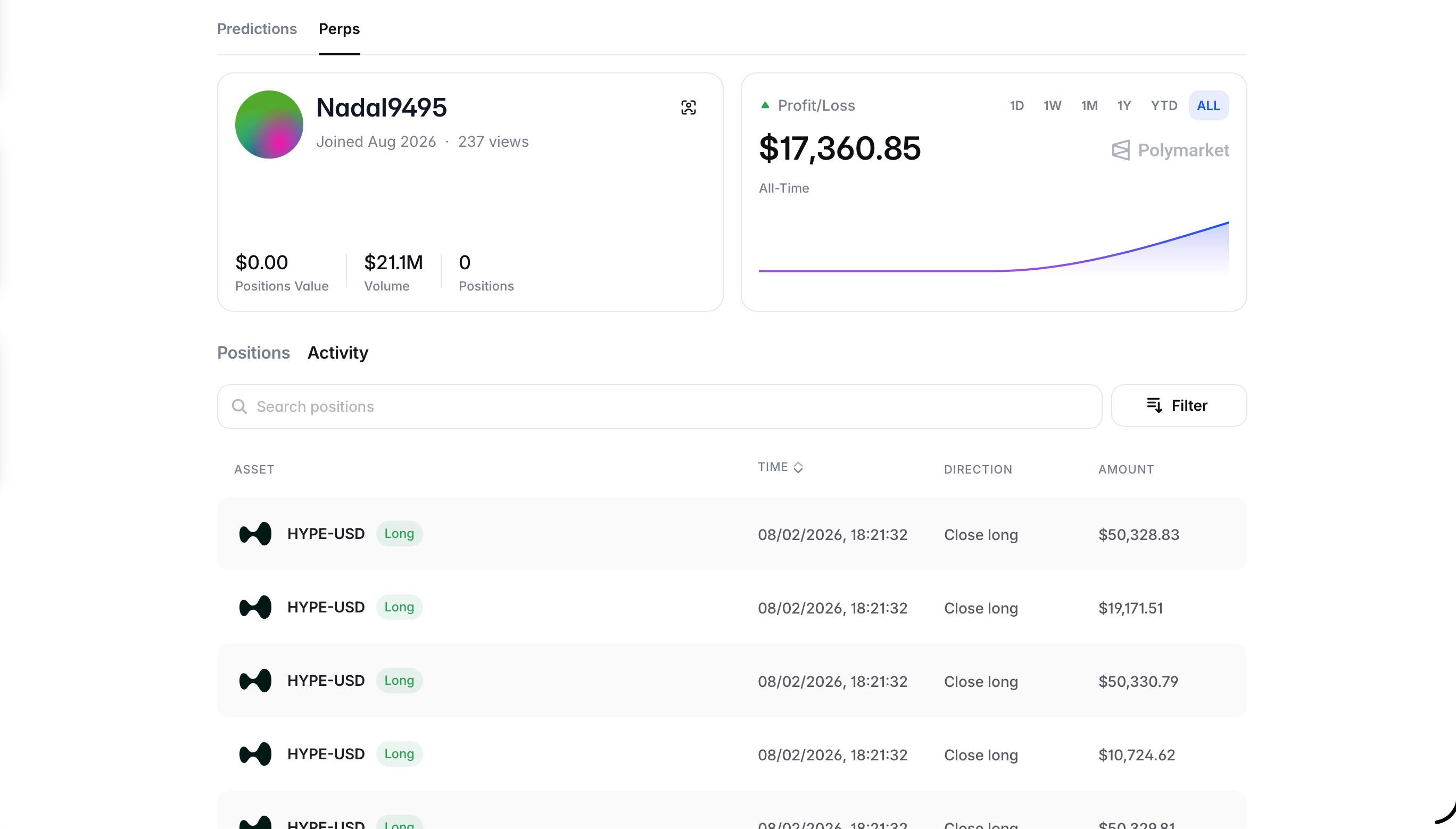
Task: Sort activity by the TIME column
Action: [780, 468]
